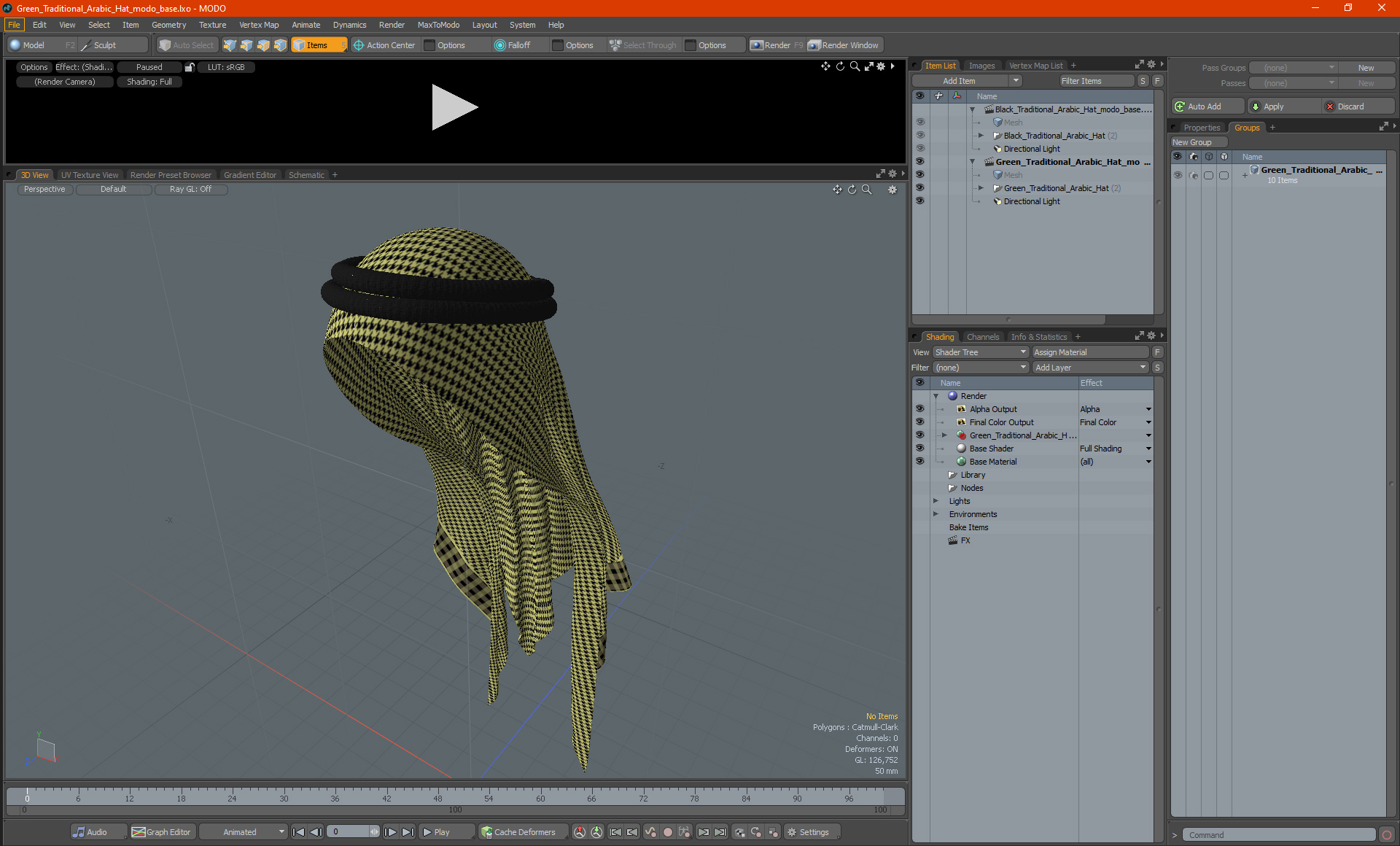Click New Group button
The height and width of the screenshot is (846, 1400).
[1199, 142]
